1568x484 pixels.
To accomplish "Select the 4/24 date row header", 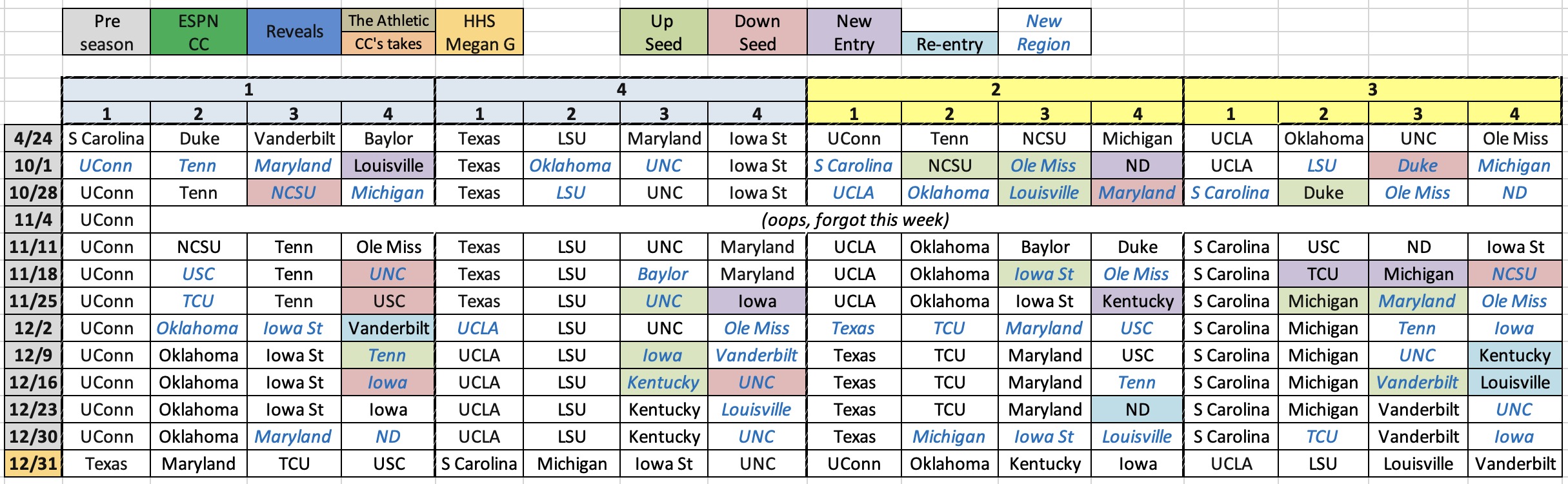I will click(x=33, y=139).
